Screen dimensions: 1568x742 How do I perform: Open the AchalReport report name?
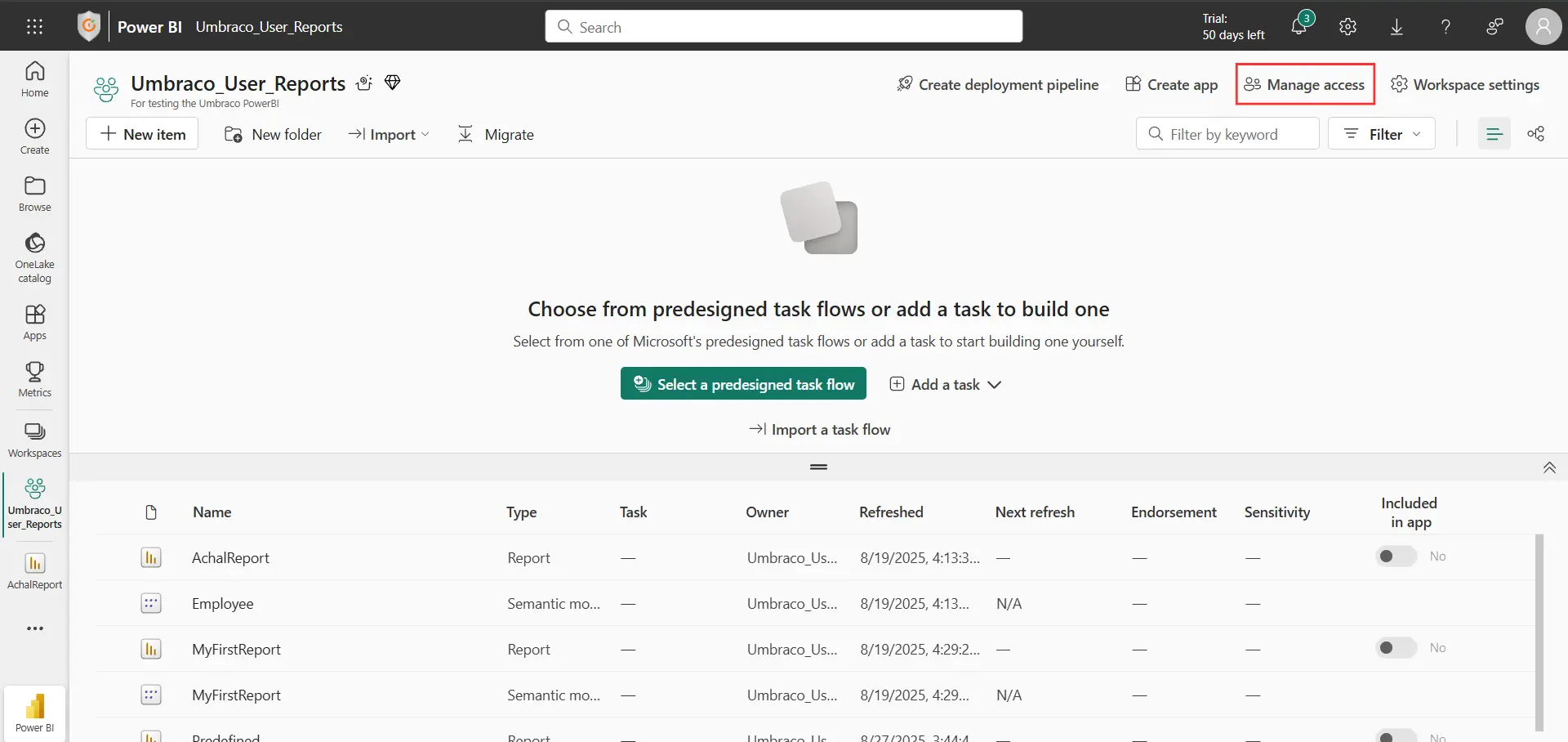click(x=230, y=557)
